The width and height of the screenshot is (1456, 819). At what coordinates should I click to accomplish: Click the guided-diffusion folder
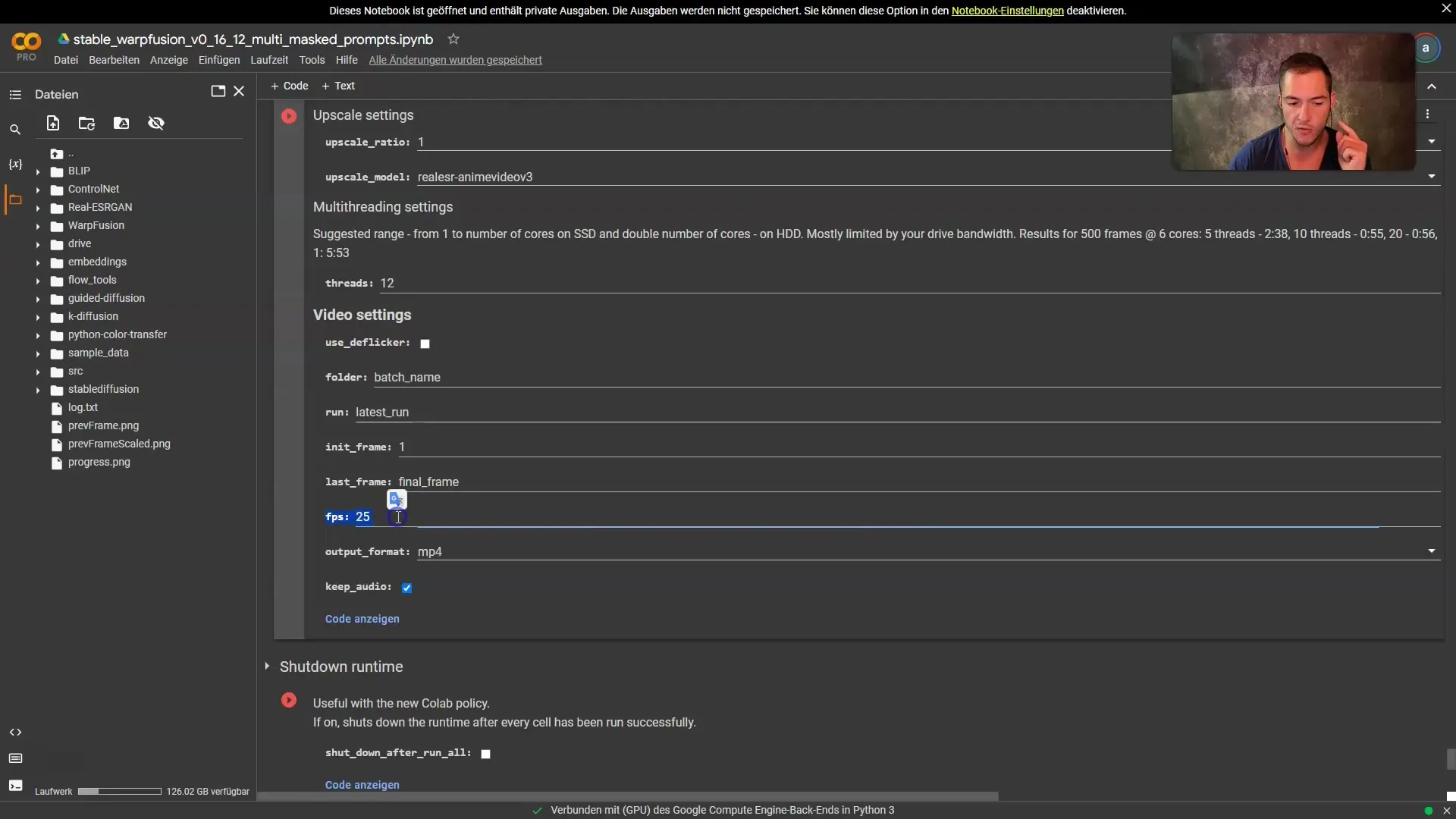point(106,299)
